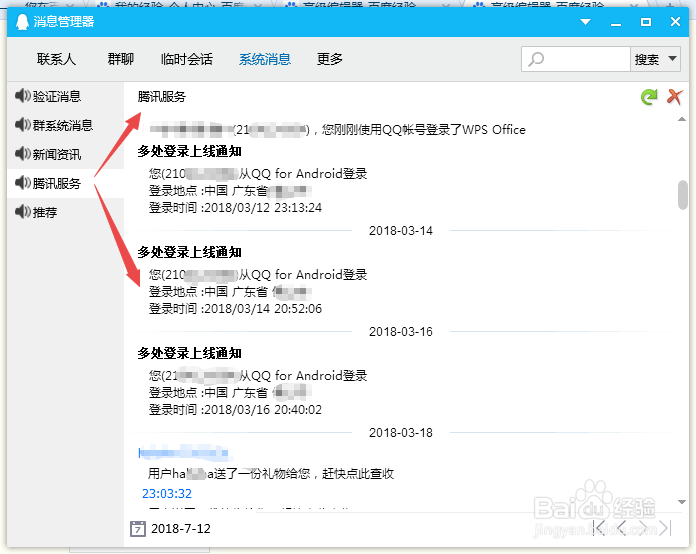Viewport: 696px width, 554px height.
Task: Click the 2018-03-18 date separator label
Action: tap(401, 433)
